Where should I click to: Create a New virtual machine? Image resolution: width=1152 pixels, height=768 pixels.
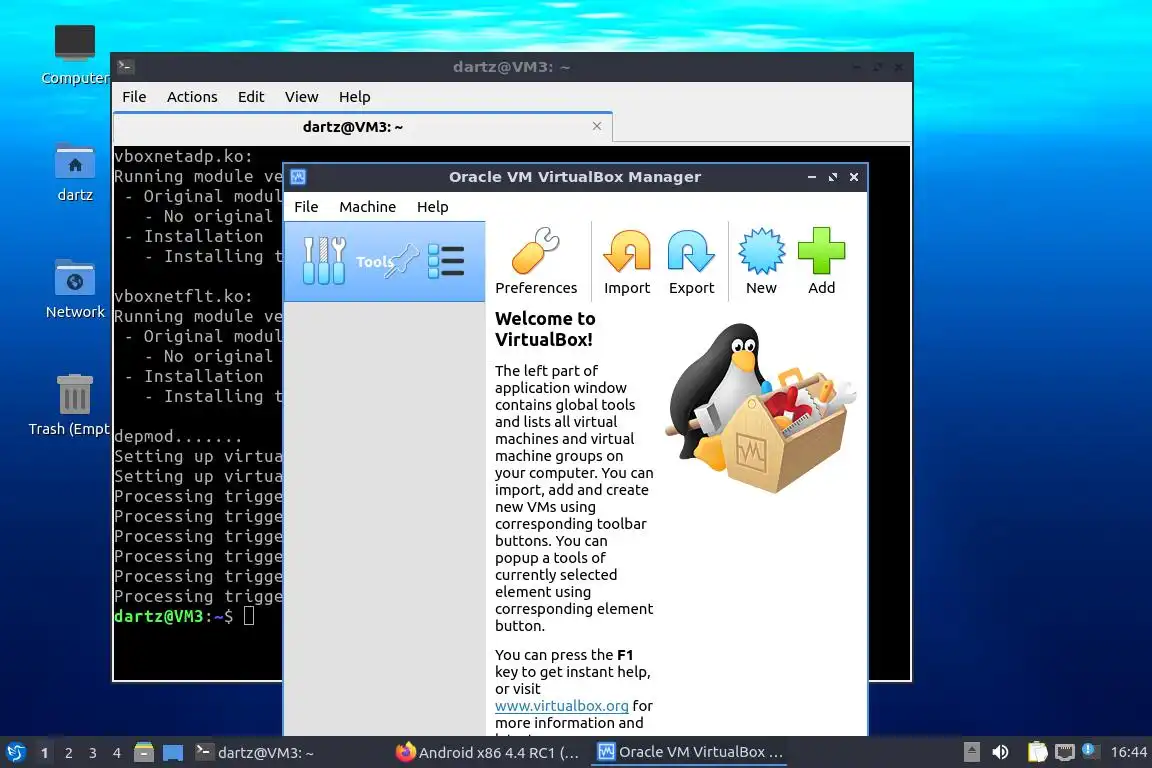761,261
